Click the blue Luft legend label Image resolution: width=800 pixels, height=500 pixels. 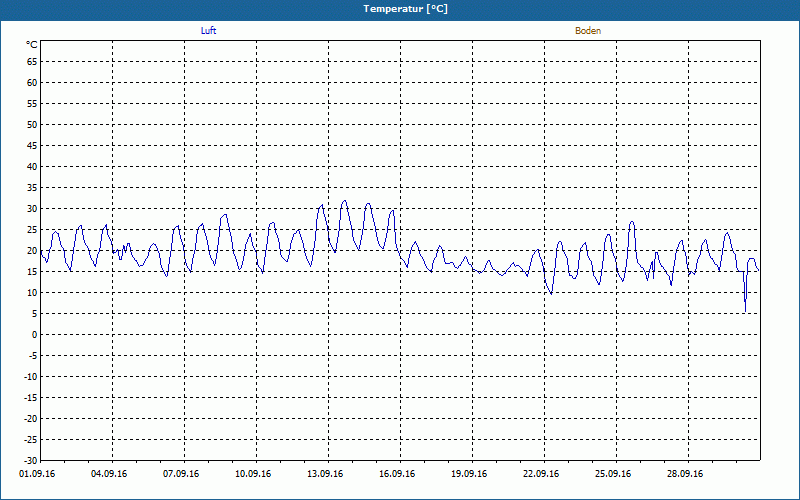point(208,31)
